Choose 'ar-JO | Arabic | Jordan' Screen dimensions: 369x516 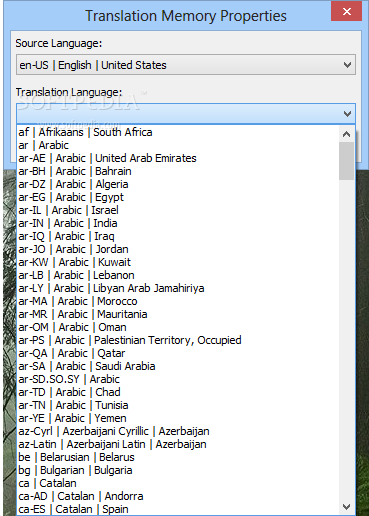pos(178,249)
